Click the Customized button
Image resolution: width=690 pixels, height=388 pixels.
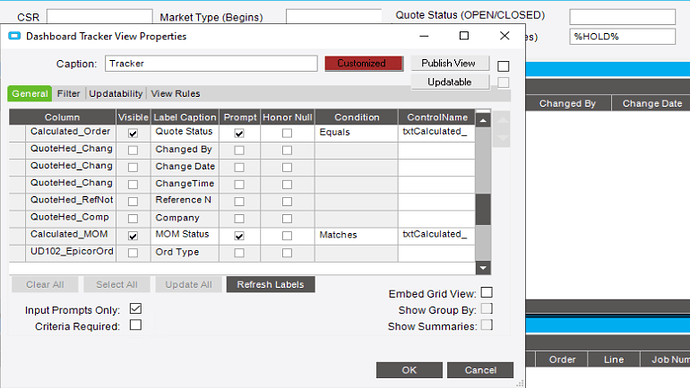(364, 63)
